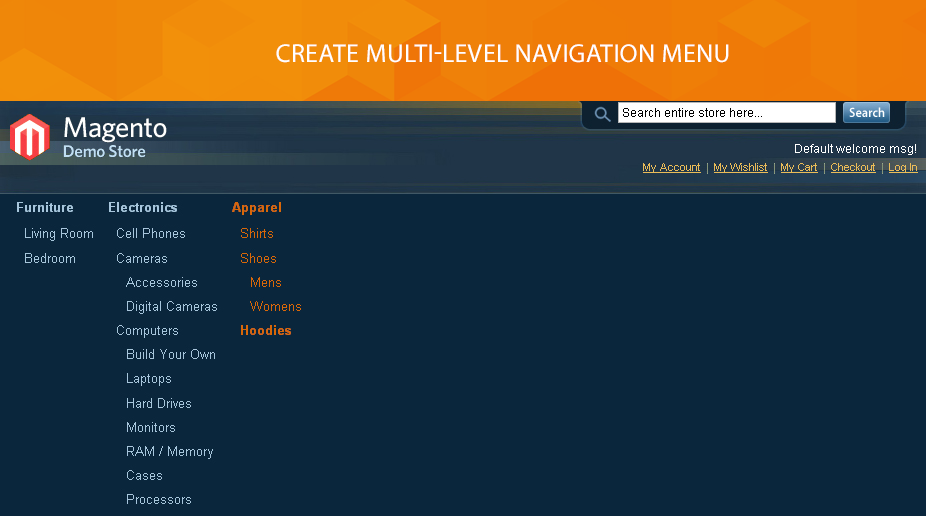Select Laptops under Computers
The image size is (926, 516).
pyautogui.click(x=148, y=379)
